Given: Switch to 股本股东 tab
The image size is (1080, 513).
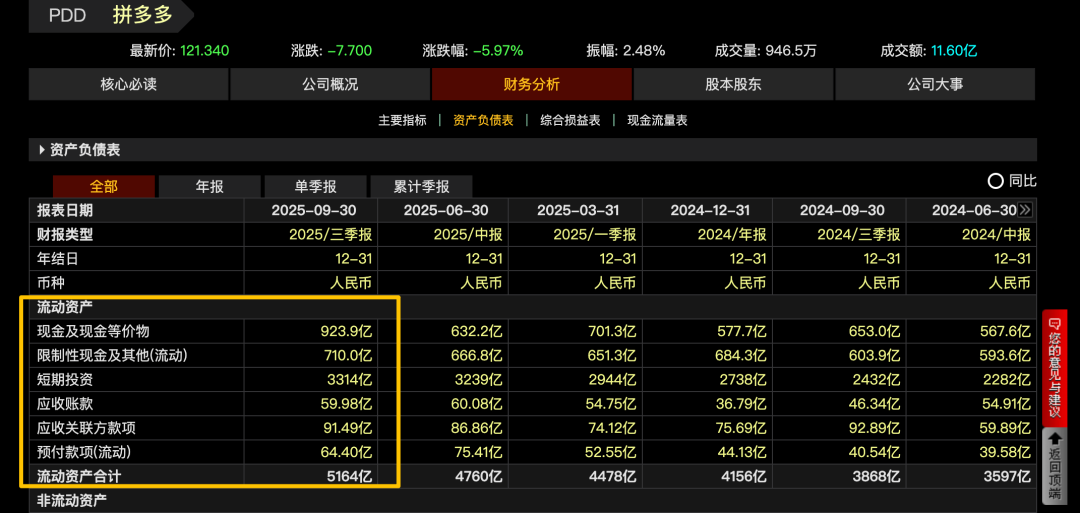Looking at the screenshot, I should pyautogui.click(x=734, y=85).
